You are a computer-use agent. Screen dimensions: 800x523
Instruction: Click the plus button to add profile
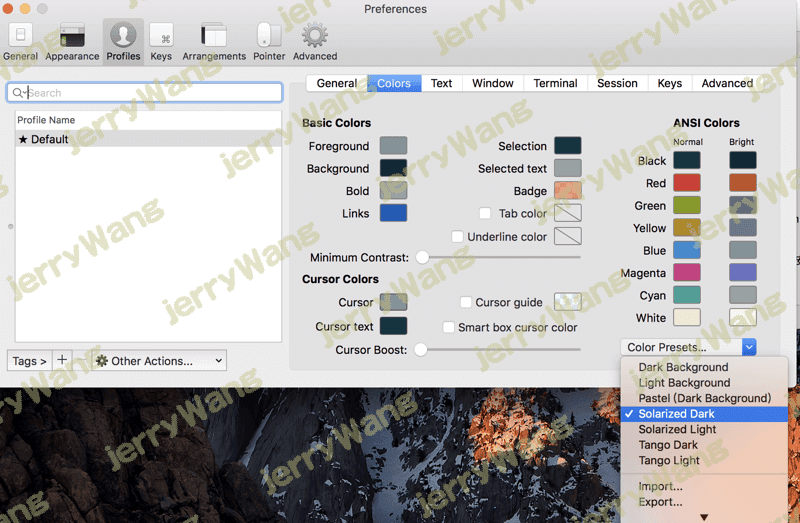tap(62, 361)
